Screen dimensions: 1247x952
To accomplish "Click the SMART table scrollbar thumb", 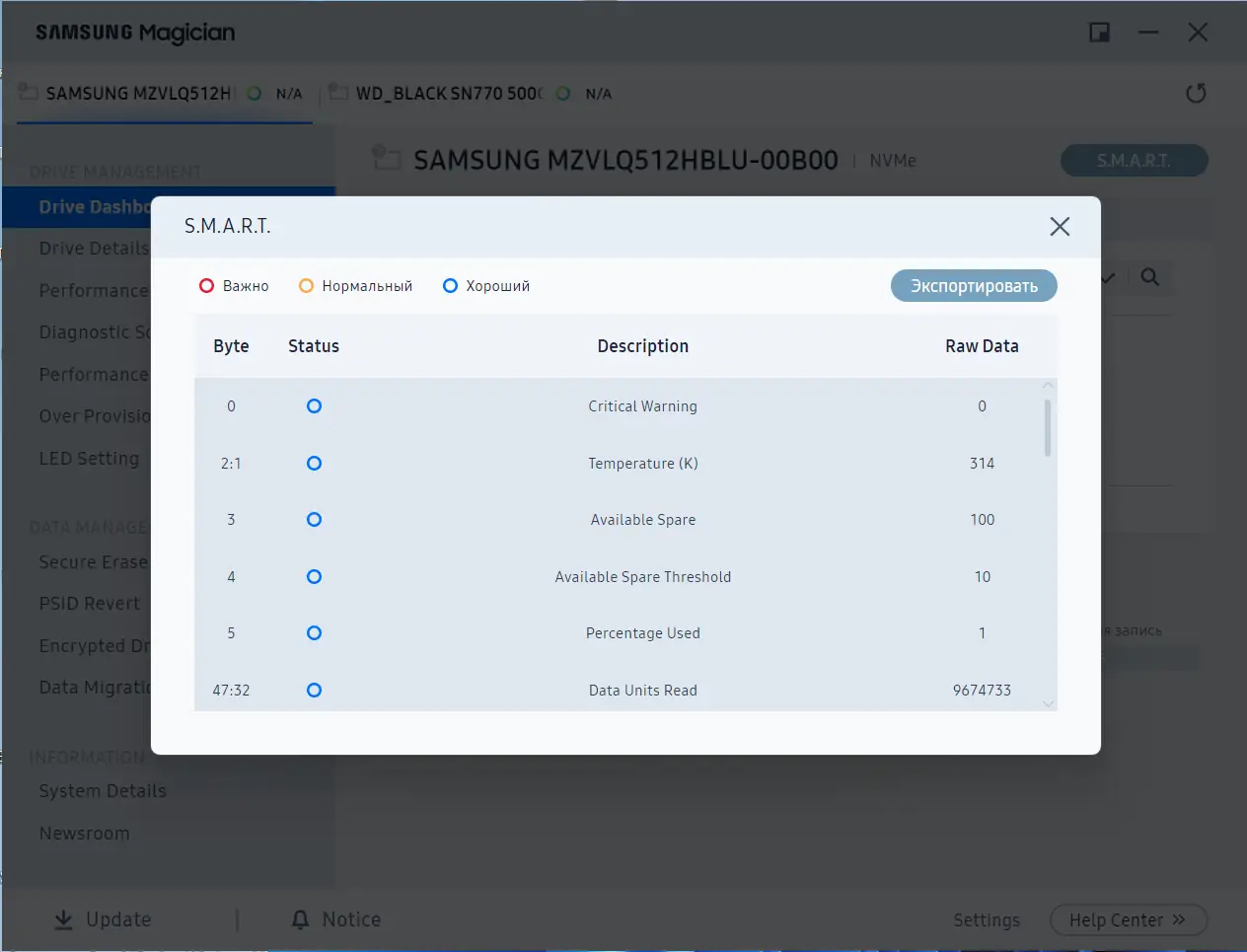I will coord(1048,427).
